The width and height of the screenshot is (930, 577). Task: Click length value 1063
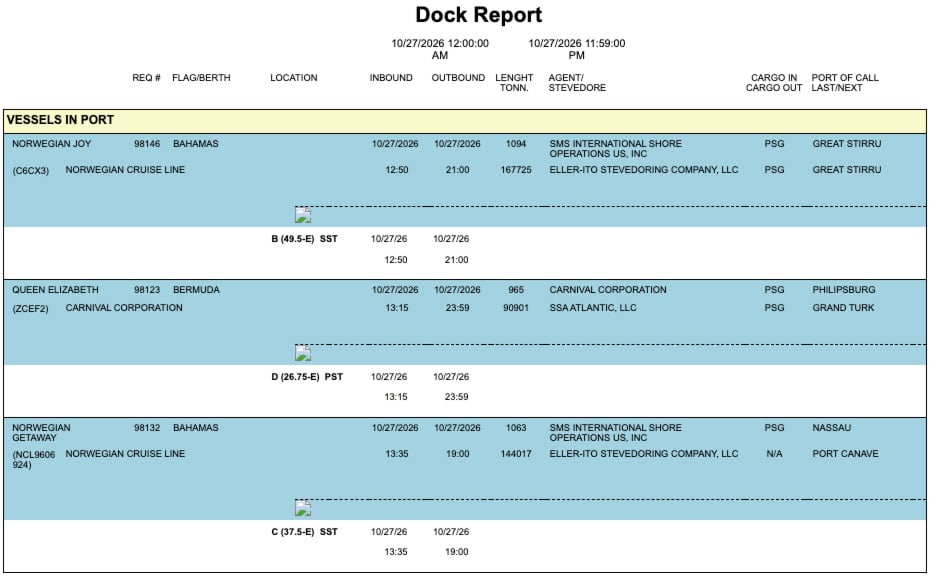(516, 428)
